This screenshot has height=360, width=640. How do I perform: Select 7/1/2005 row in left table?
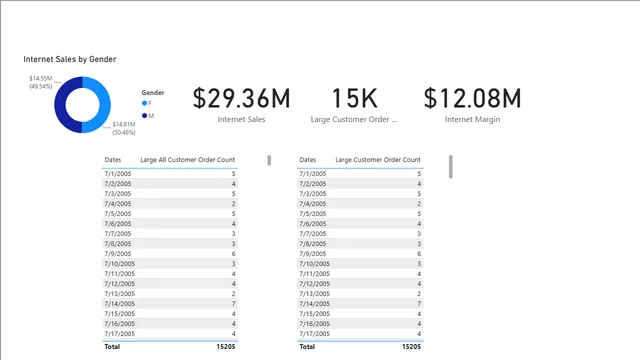[x=170, y=174]
